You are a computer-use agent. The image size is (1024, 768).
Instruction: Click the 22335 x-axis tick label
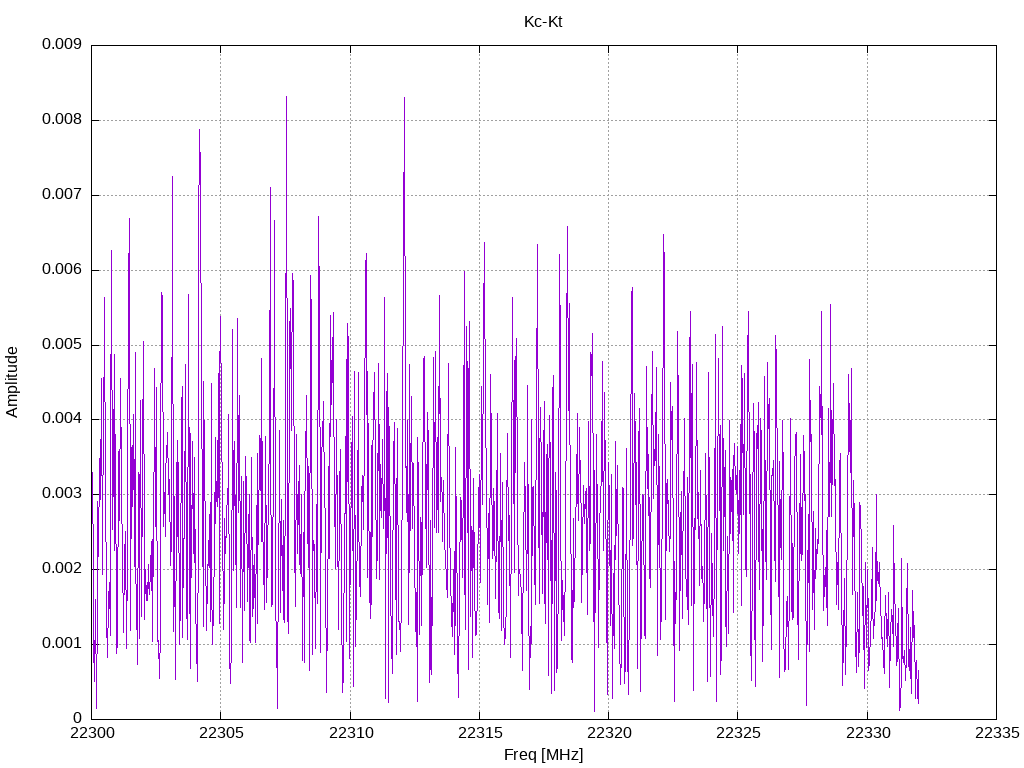[997, 733]
